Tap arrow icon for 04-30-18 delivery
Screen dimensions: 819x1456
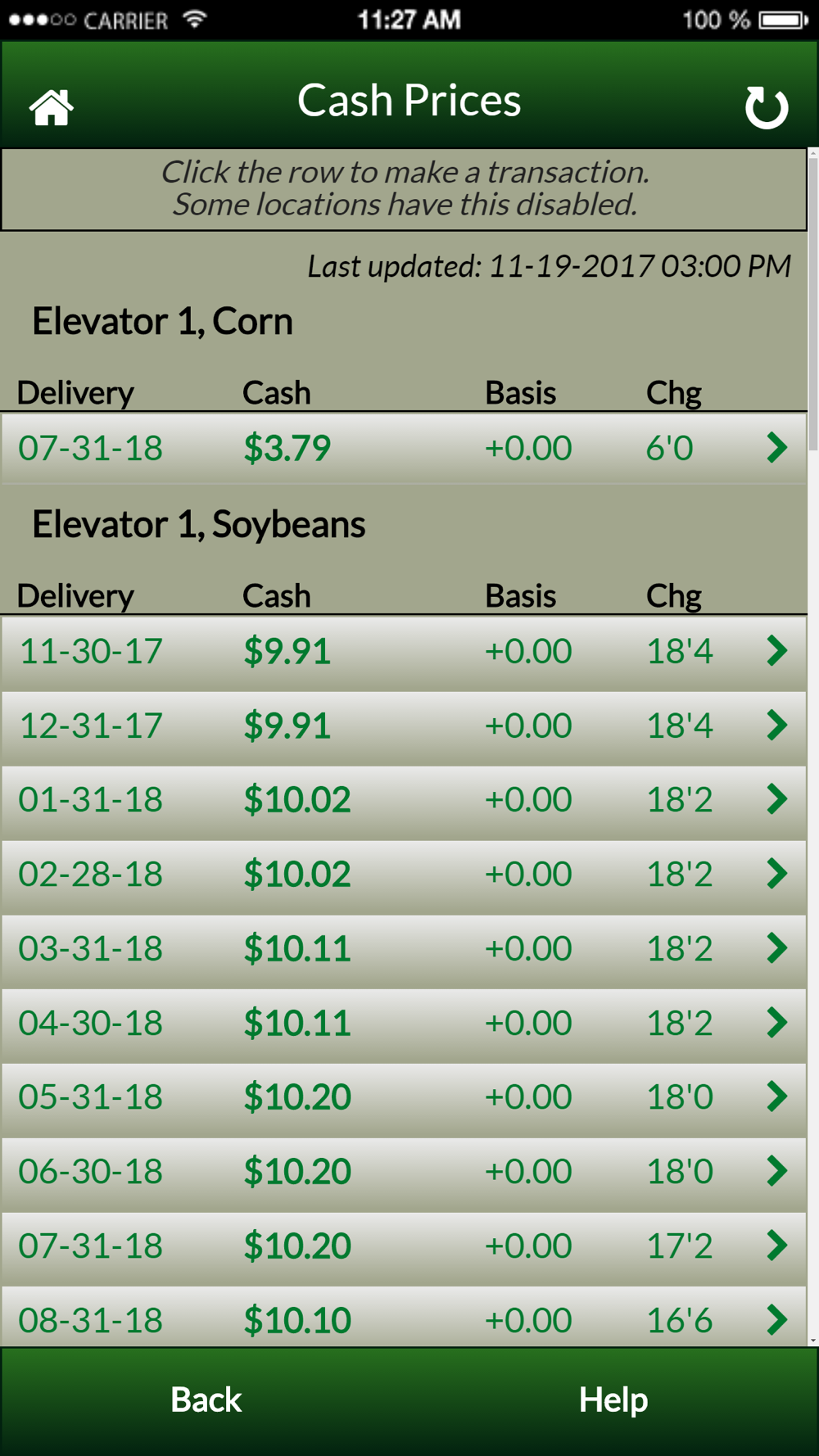coord(777,1023)
